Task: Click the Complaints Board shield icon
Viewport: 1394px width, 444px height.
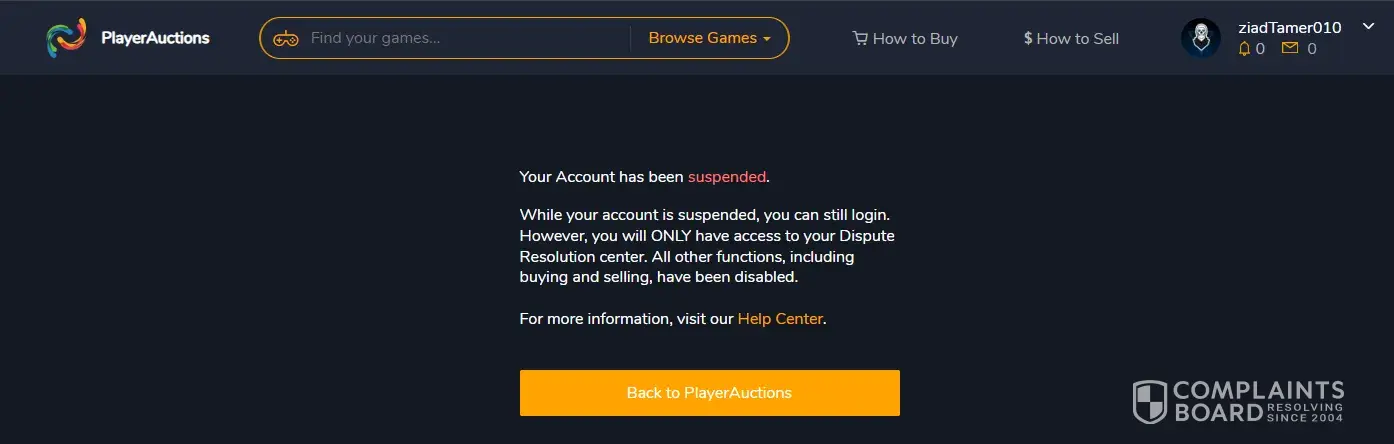Action: [x=1149, y=401]
